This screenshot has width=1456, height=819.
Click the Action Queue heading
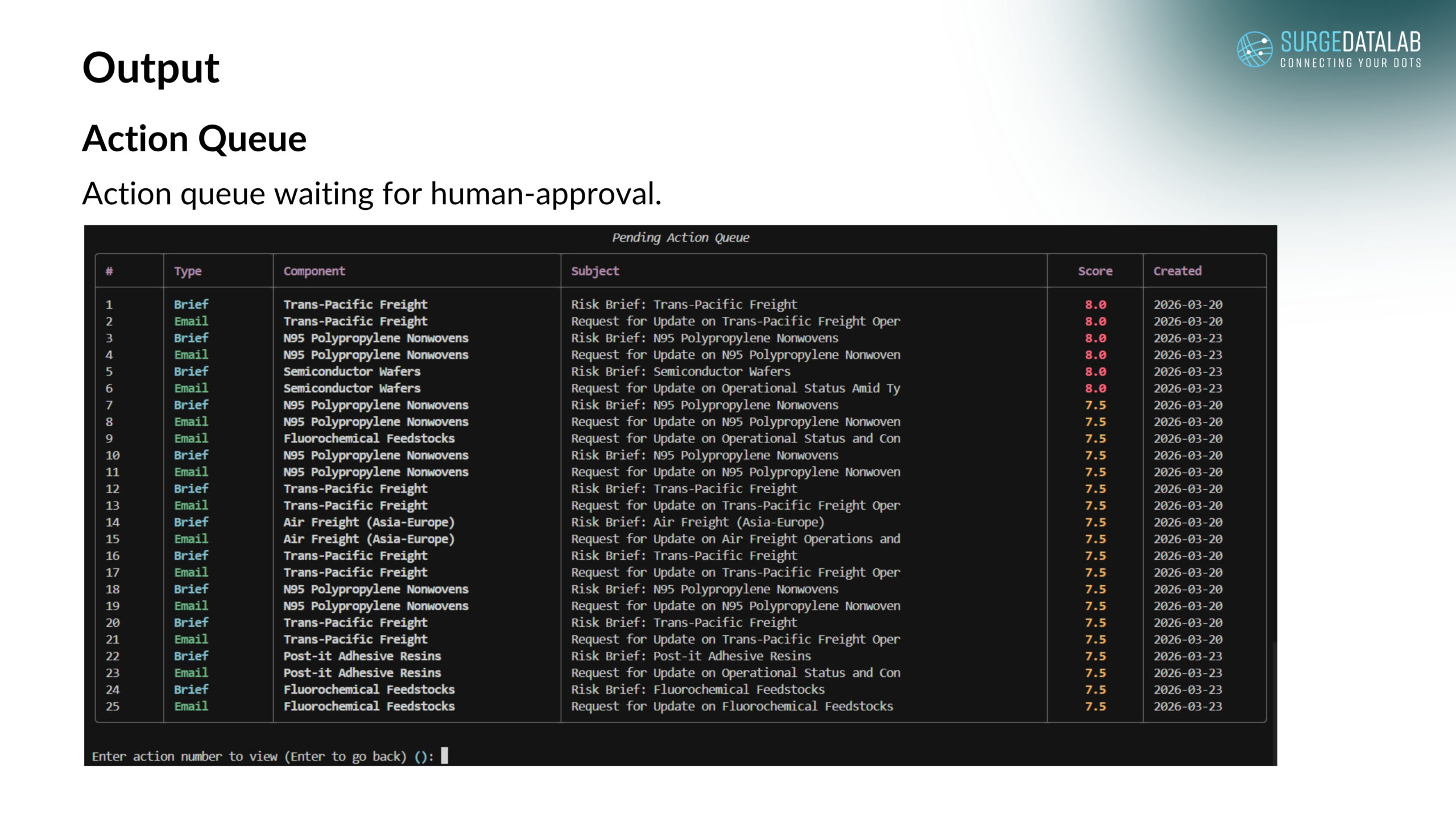pos(195,138)
